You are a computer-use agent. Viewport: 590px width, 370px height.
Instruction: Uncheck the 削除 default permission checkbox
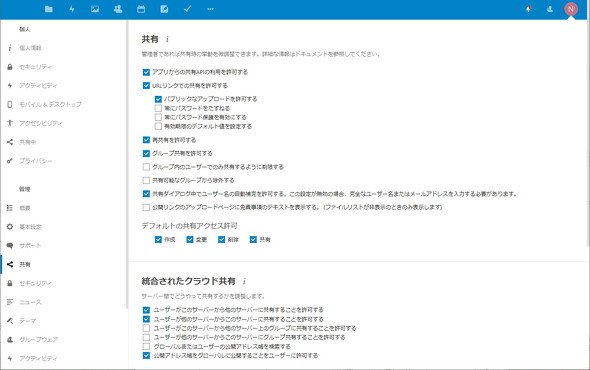(x=222, y=240)
